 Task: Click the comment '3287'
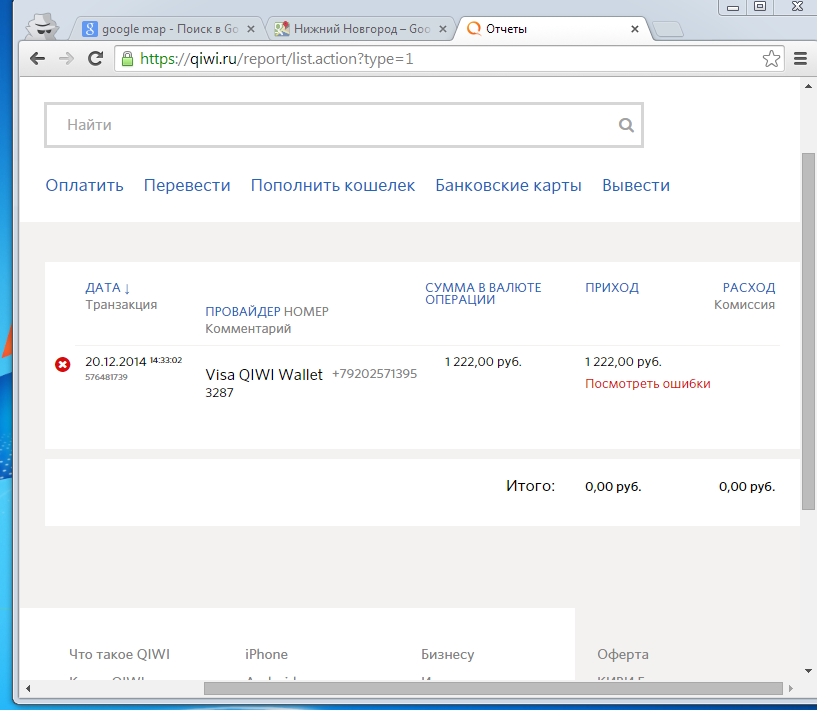point(219,393)
